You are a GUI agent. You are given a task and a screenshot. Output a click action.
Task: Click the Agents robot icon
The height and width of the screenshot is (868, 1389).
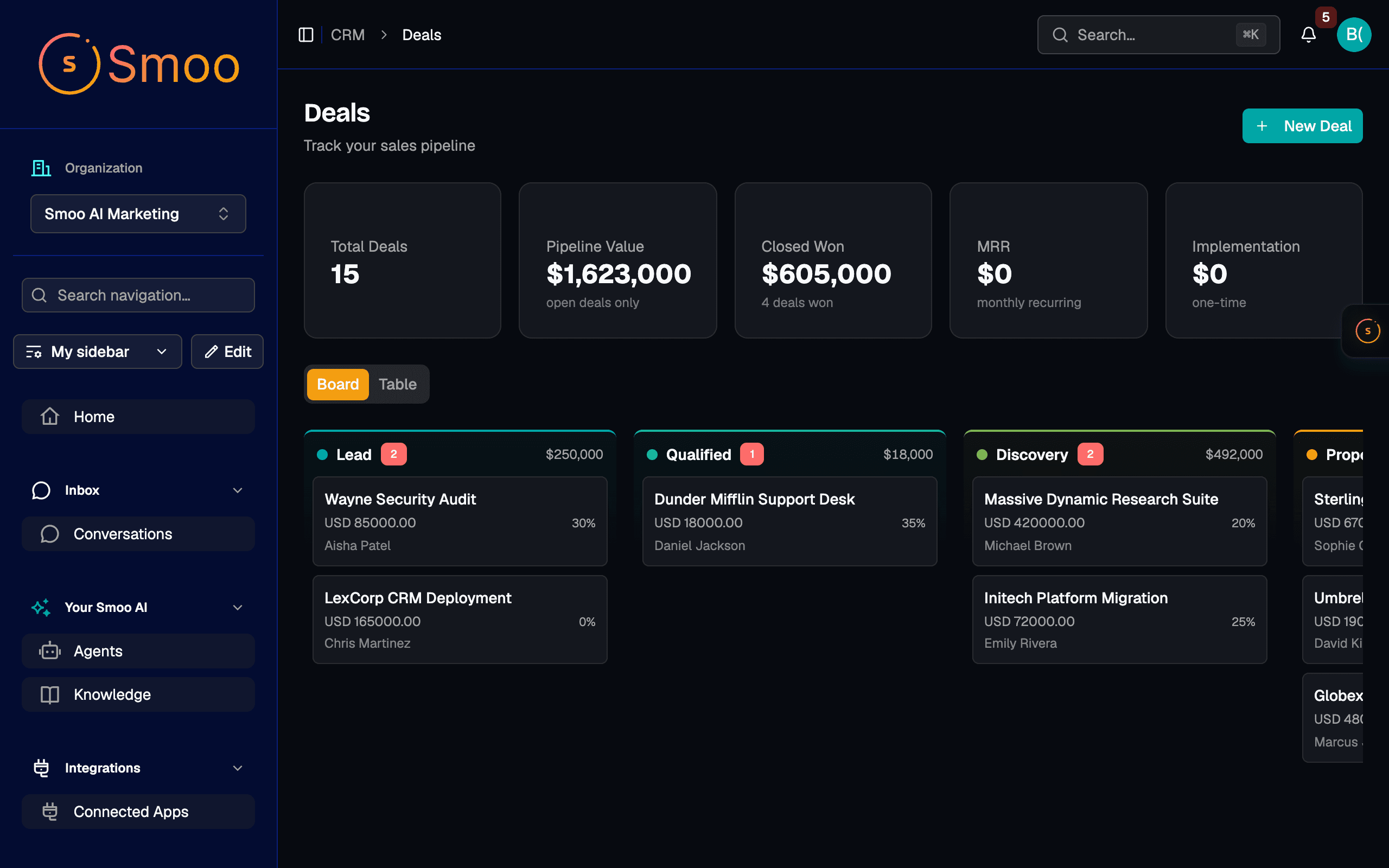50,651
